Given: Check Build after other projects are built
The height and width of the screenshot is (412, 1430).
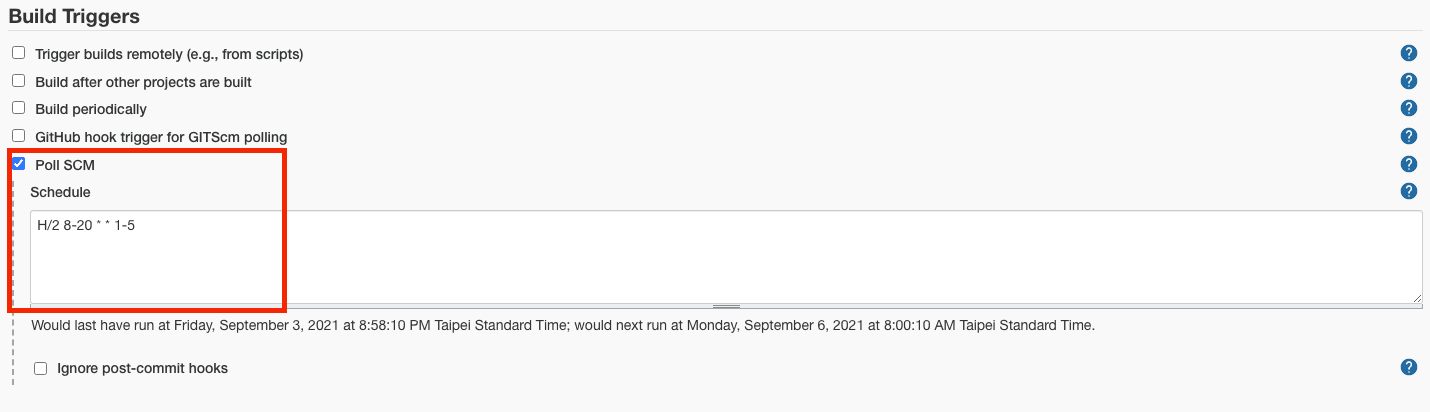Looking at the screenshot, I should pyautogui.click(x=18, y=81).
